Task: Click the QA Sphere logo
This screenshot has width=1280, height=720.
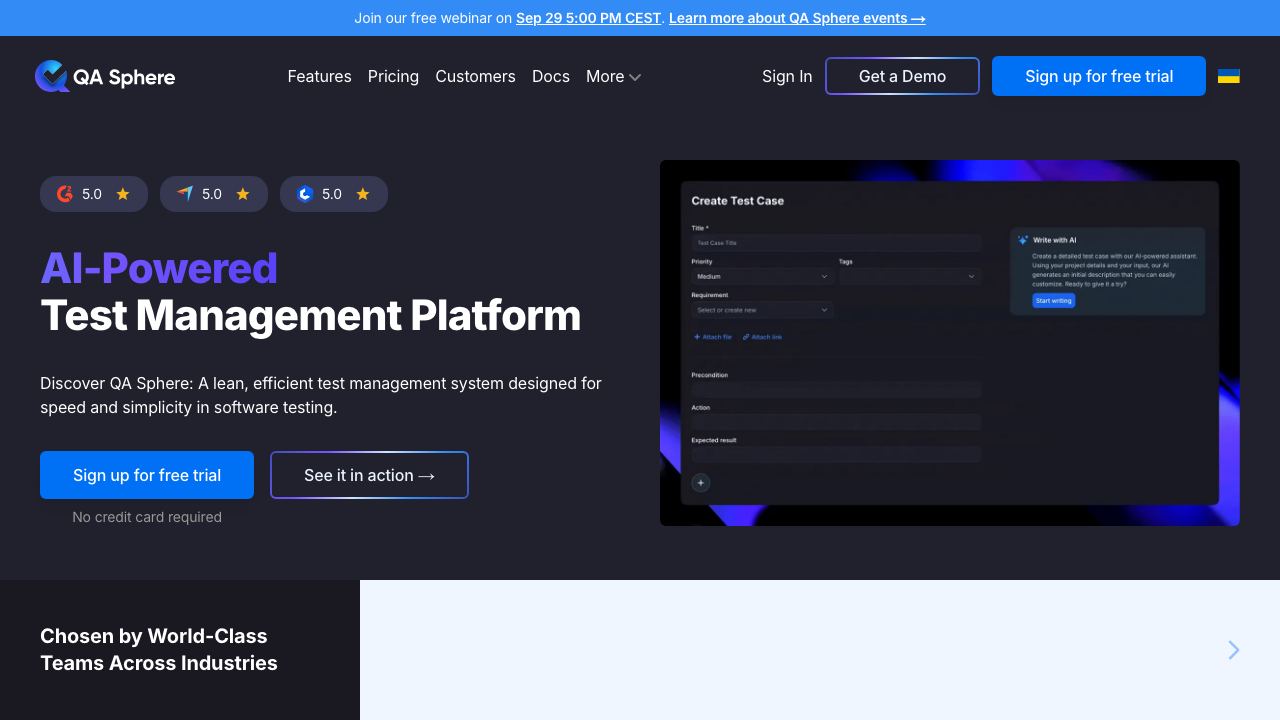Action: 105,76
